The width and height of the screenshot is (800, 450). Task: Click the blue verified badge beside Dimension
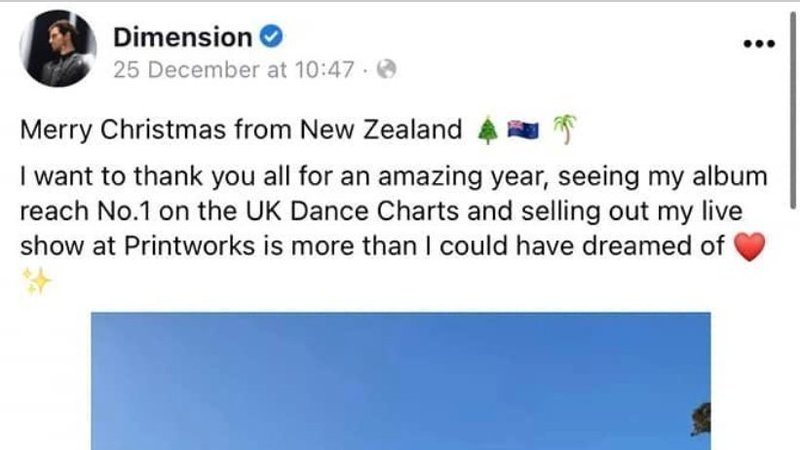click(x=272, y=38)
